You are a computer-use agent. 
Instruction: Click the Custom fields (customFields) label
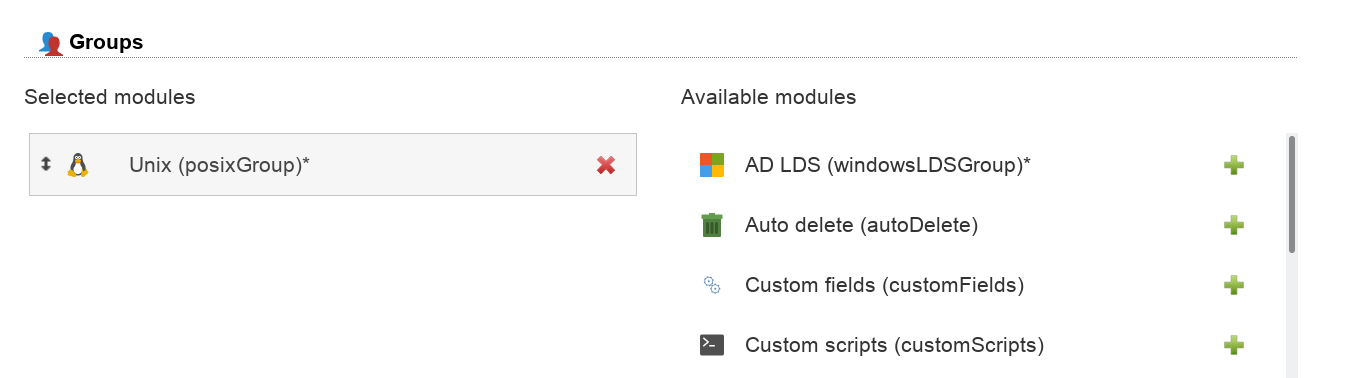[884, 285]
